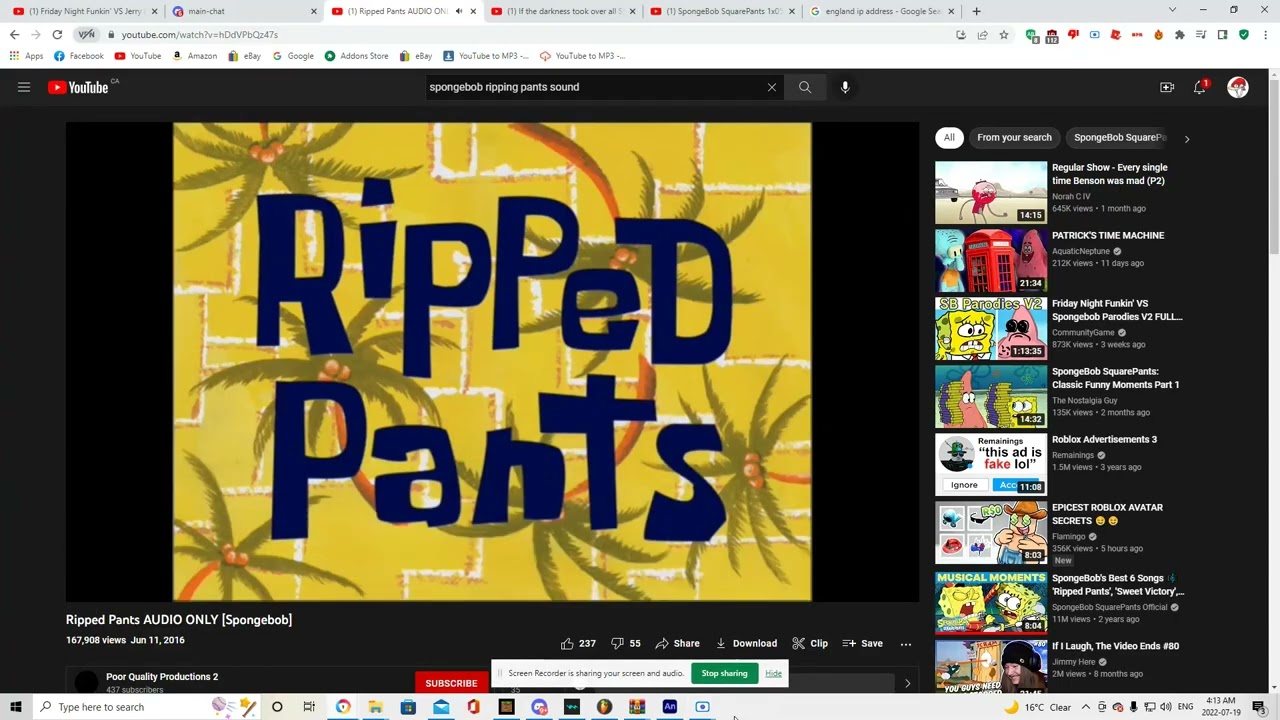Open the Addons Store bookmark
The image size is (1280, 720).
(356, 56)
